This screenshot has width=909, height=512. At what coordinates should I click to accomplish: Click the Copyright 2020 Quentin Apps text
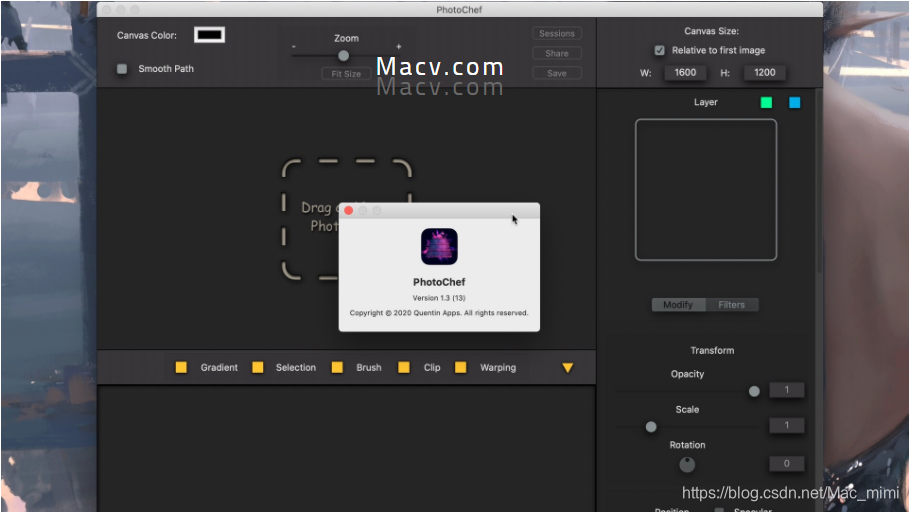(439, 313)
